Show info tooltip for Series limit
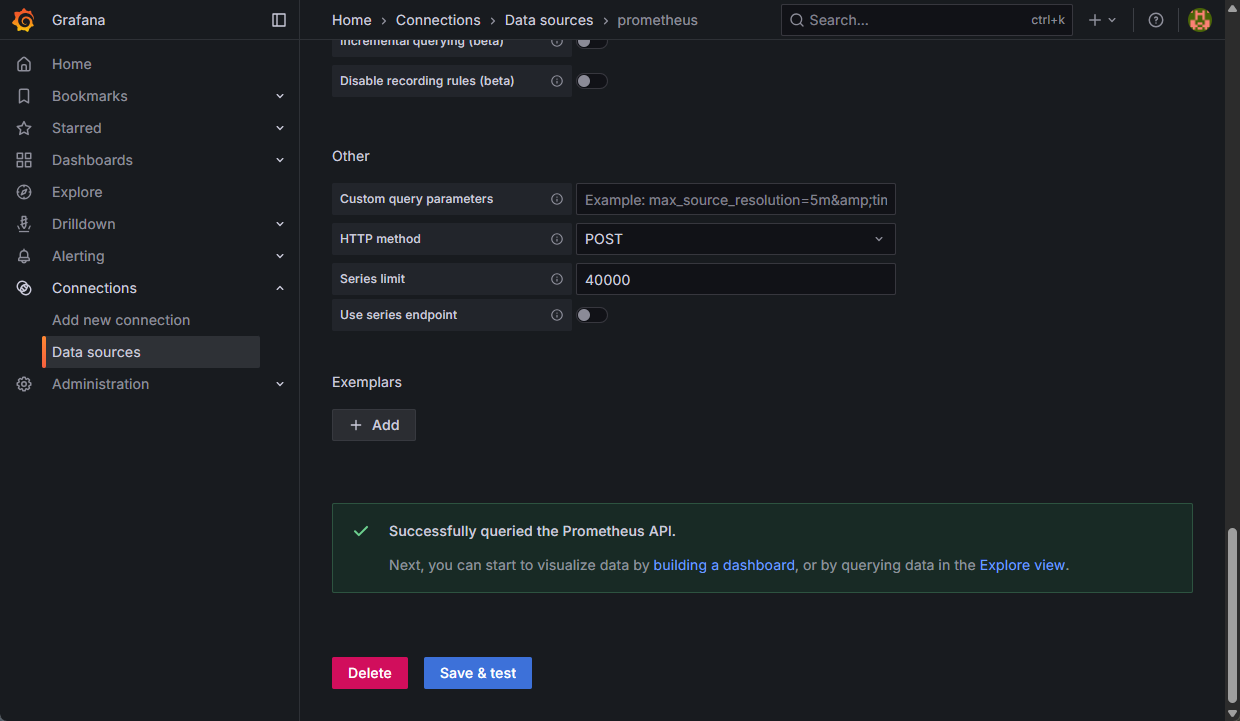The image size is (1240, 721). (x=557, y=279)
